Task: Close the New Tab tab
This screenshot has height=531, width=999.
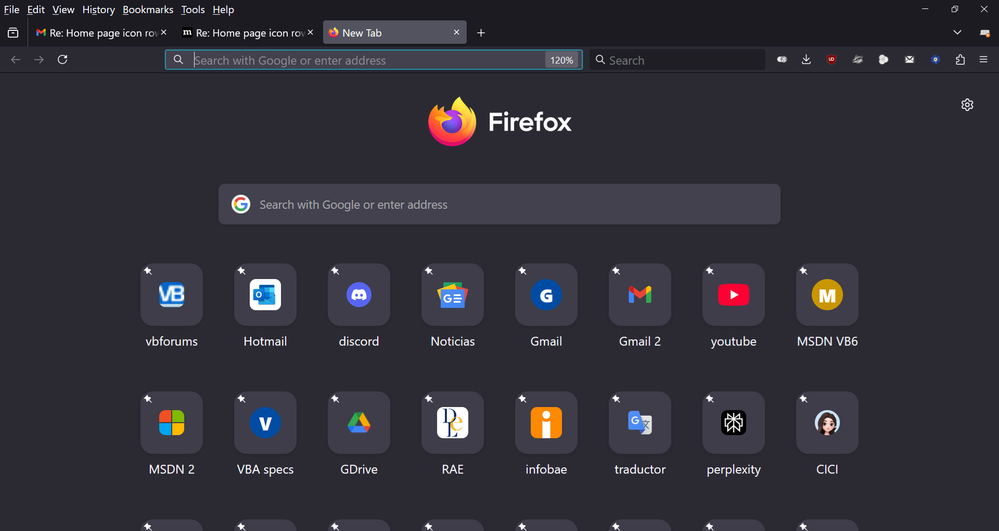Action: 456,33
